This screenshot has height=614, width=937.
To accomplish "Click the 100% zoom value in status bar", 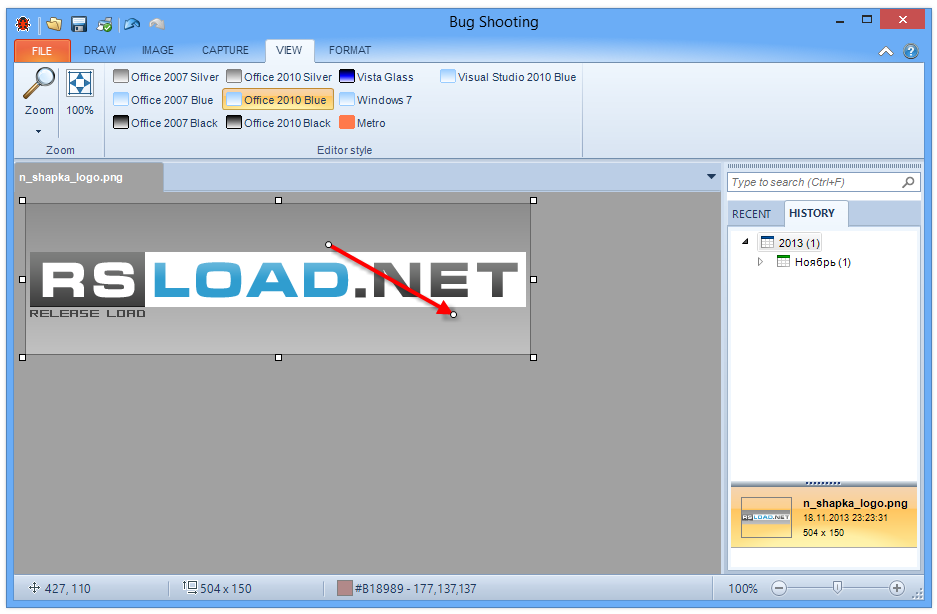I will [x=742, y=589].
